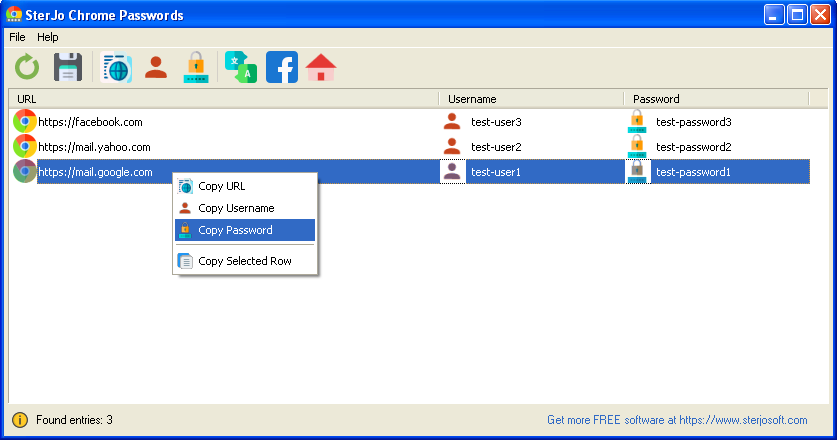The image size is (837, 440).
Task: Click the Found entries: 3 status text
Action: [74, 420]
